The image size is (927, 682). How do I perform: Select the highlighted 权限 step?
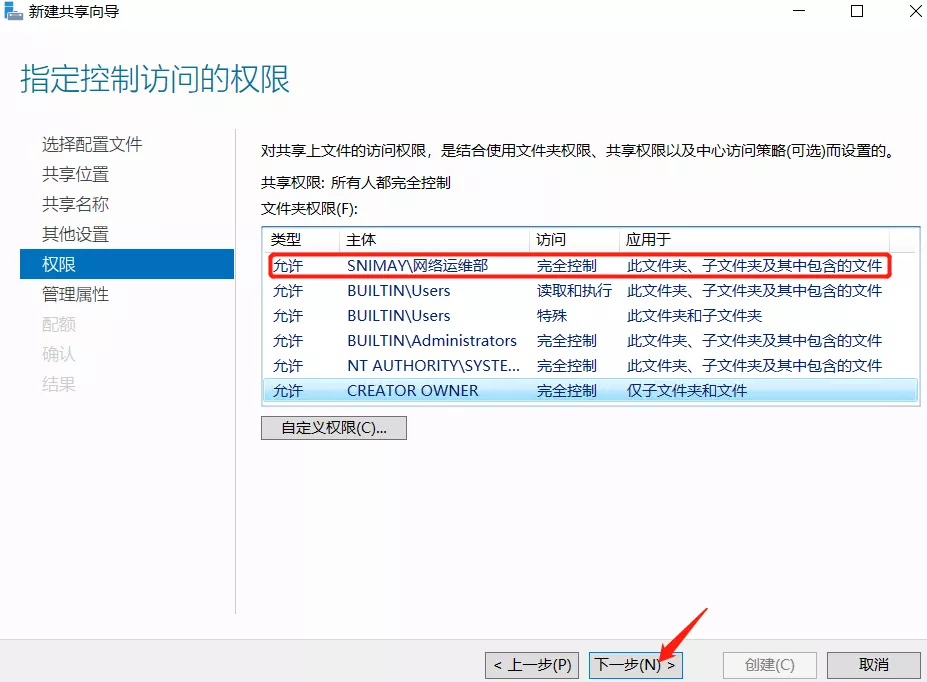click(x=59, y=264)
